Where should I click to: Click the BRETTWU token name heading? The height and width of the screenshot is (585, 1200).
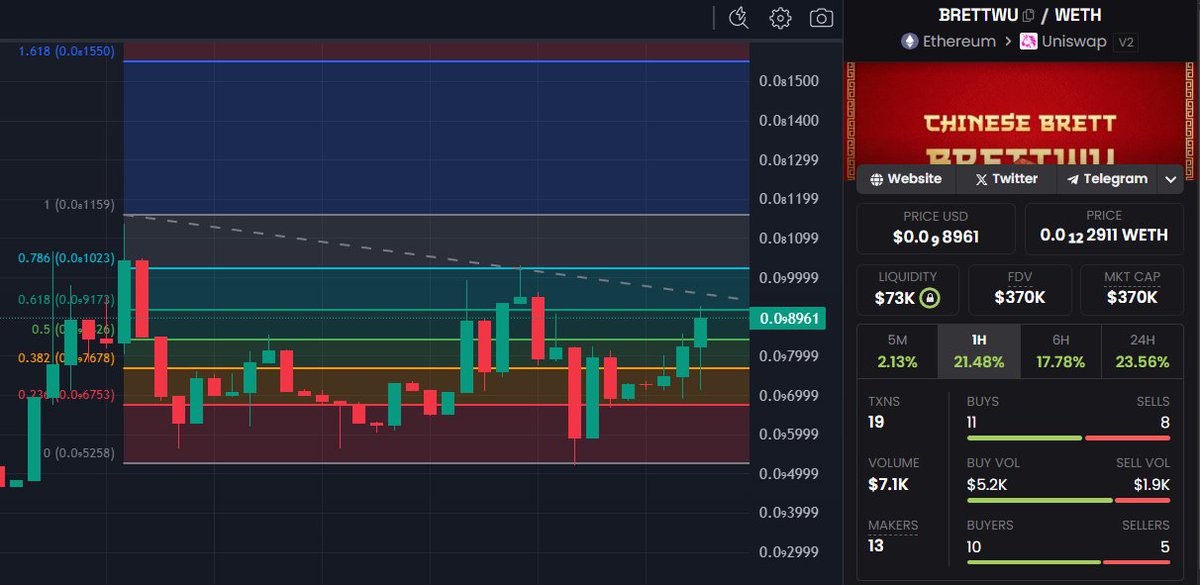click(978, 15)
